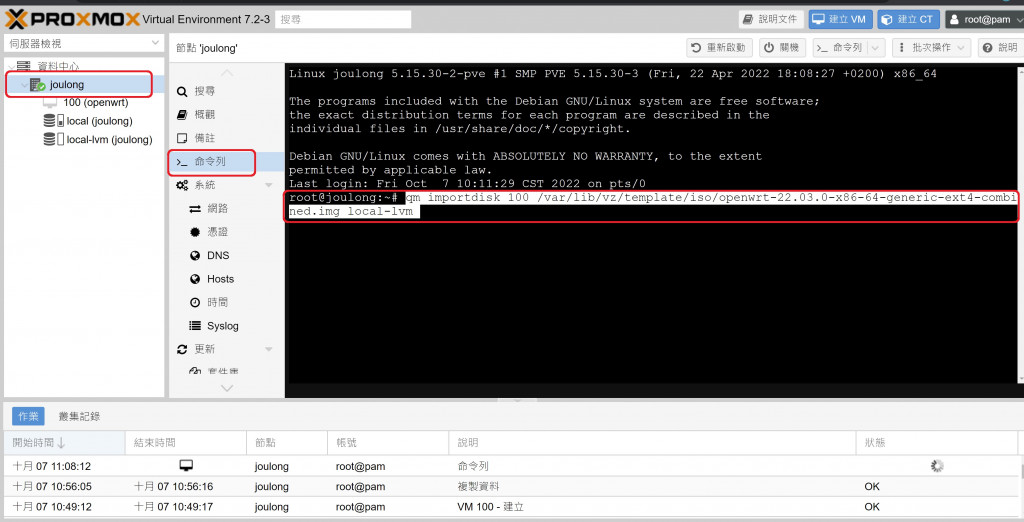Focus the top 搜尋 search field
This screenshot has height=522, width=1024.
click(343, 20)
